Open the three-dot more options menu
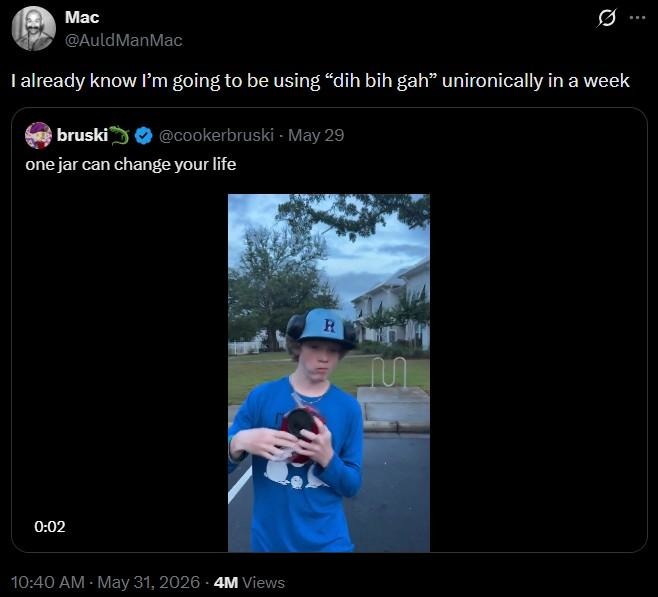The width and height of the screenshot is (658, 597). [637, 18]
